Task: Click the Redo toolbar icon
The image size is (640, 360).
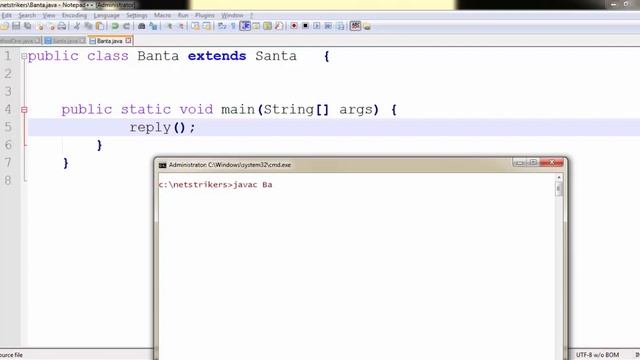Action: tap(126, 26)
